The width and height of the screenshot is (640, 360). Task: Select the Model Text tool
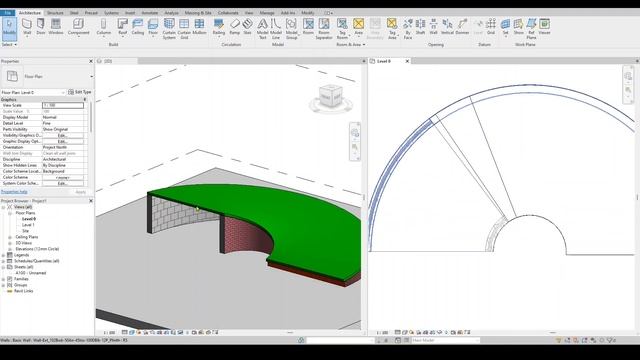click(x=262, y=29)
